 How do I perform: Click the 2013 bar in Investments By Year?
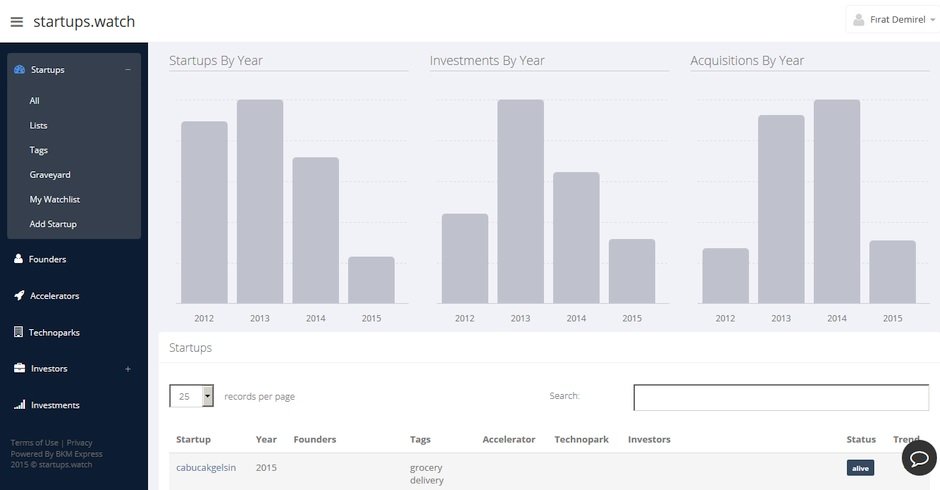click(520, 200)
